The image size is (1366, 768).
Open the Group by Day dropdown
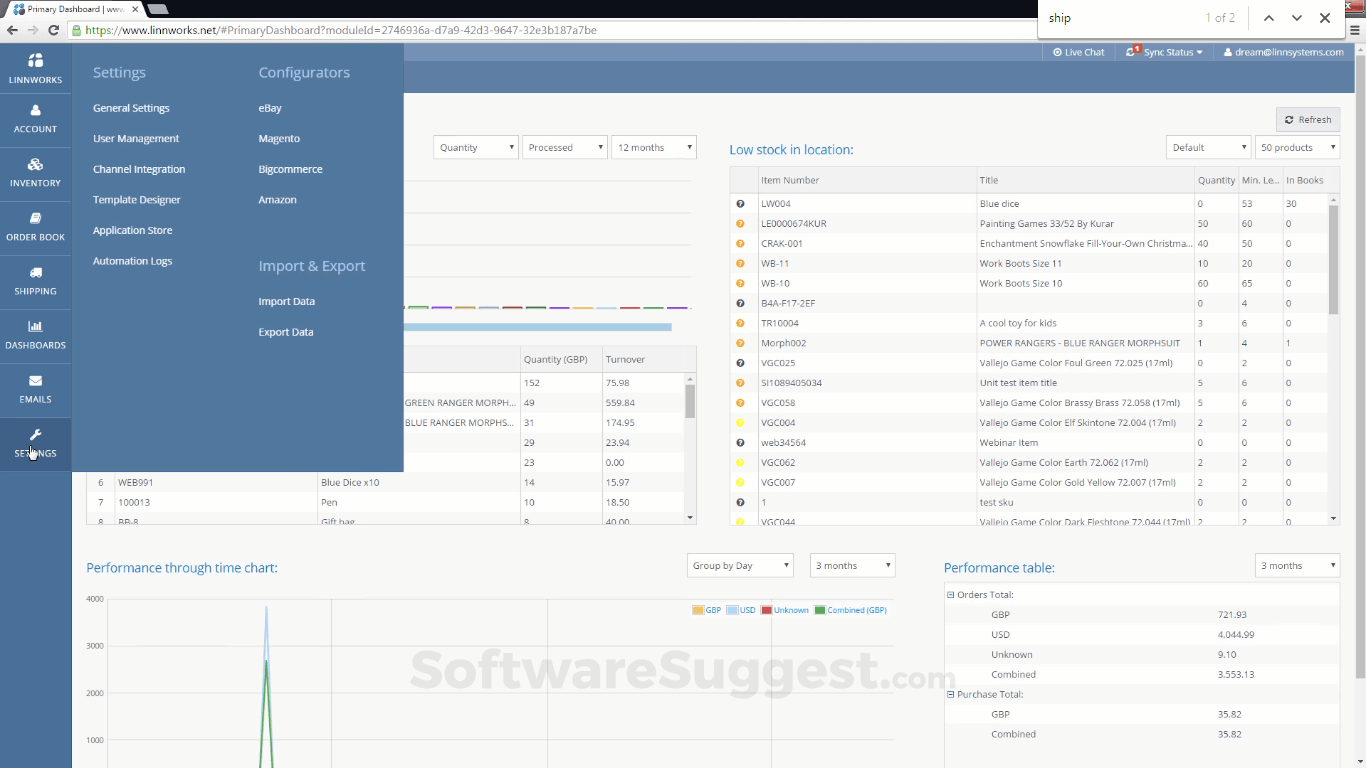[740, 565]
